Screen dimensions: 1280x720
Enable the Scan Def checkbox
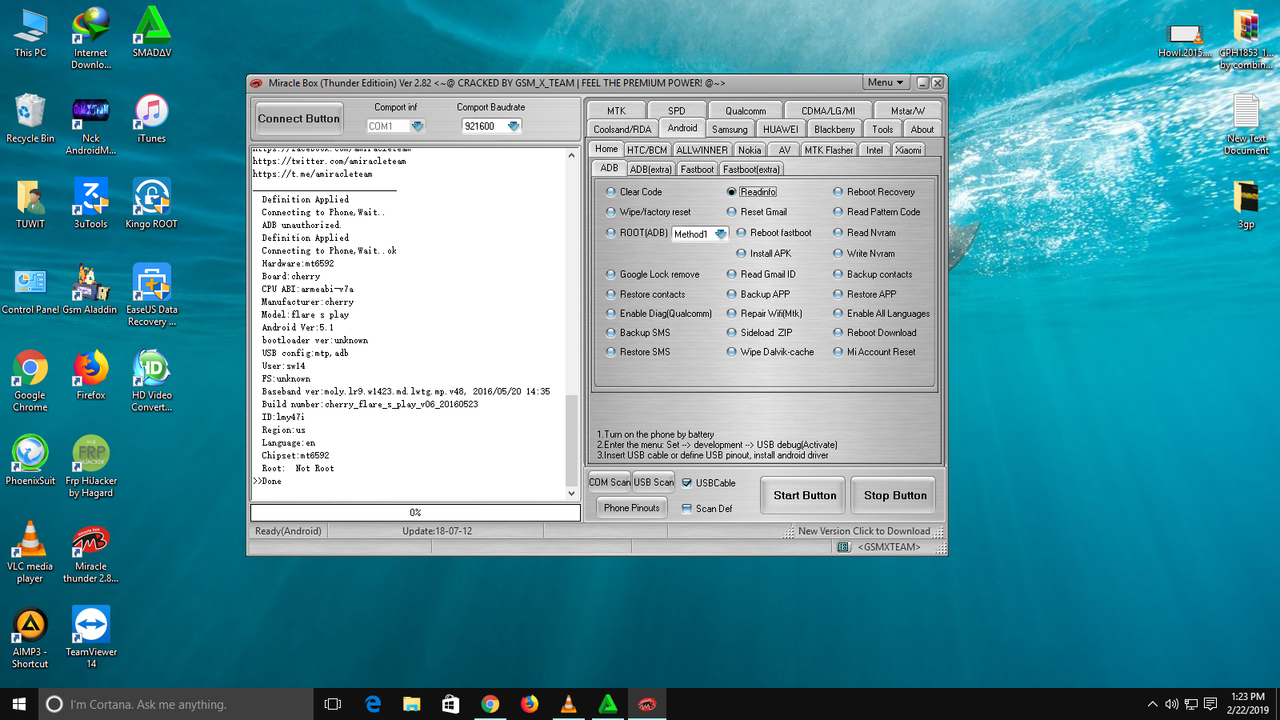click(x=687, y=508)
